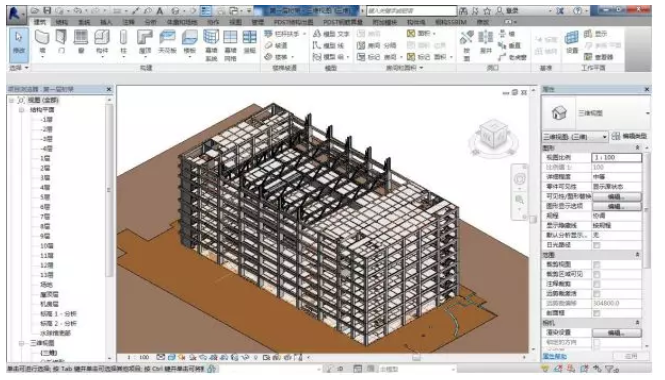Collapse the 3D Views tree node
665x380 pixels.
(x=21, y=343)
